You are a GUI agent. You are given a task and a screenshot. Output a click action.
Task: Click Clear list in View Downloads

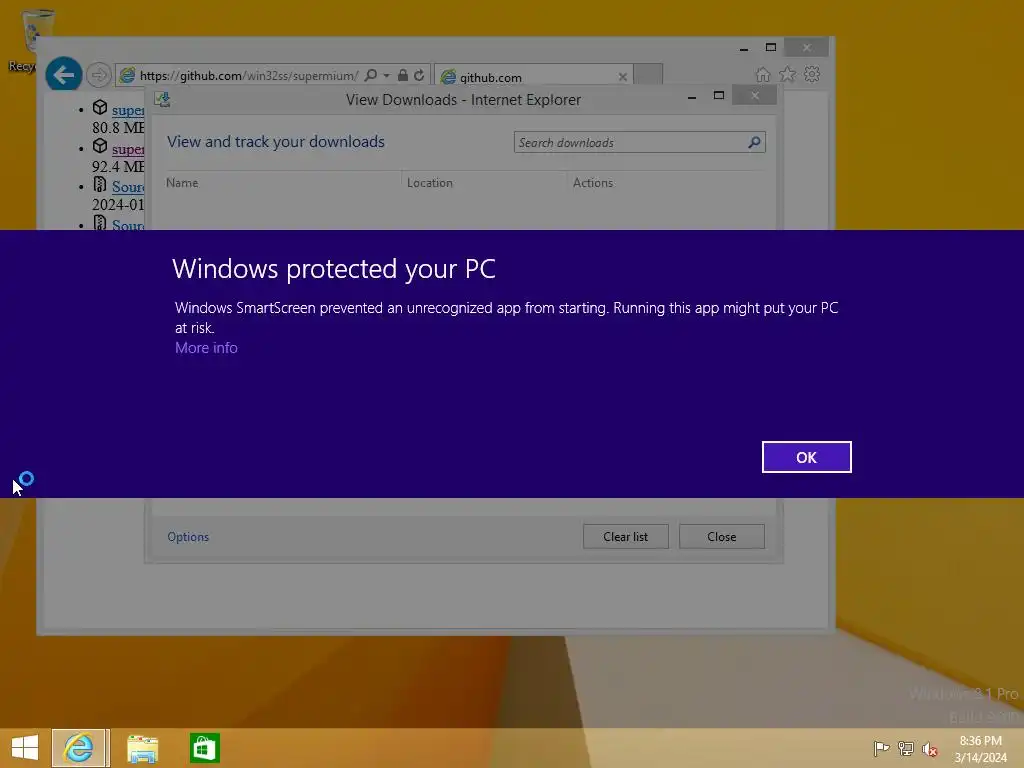[x=626, y=537]
